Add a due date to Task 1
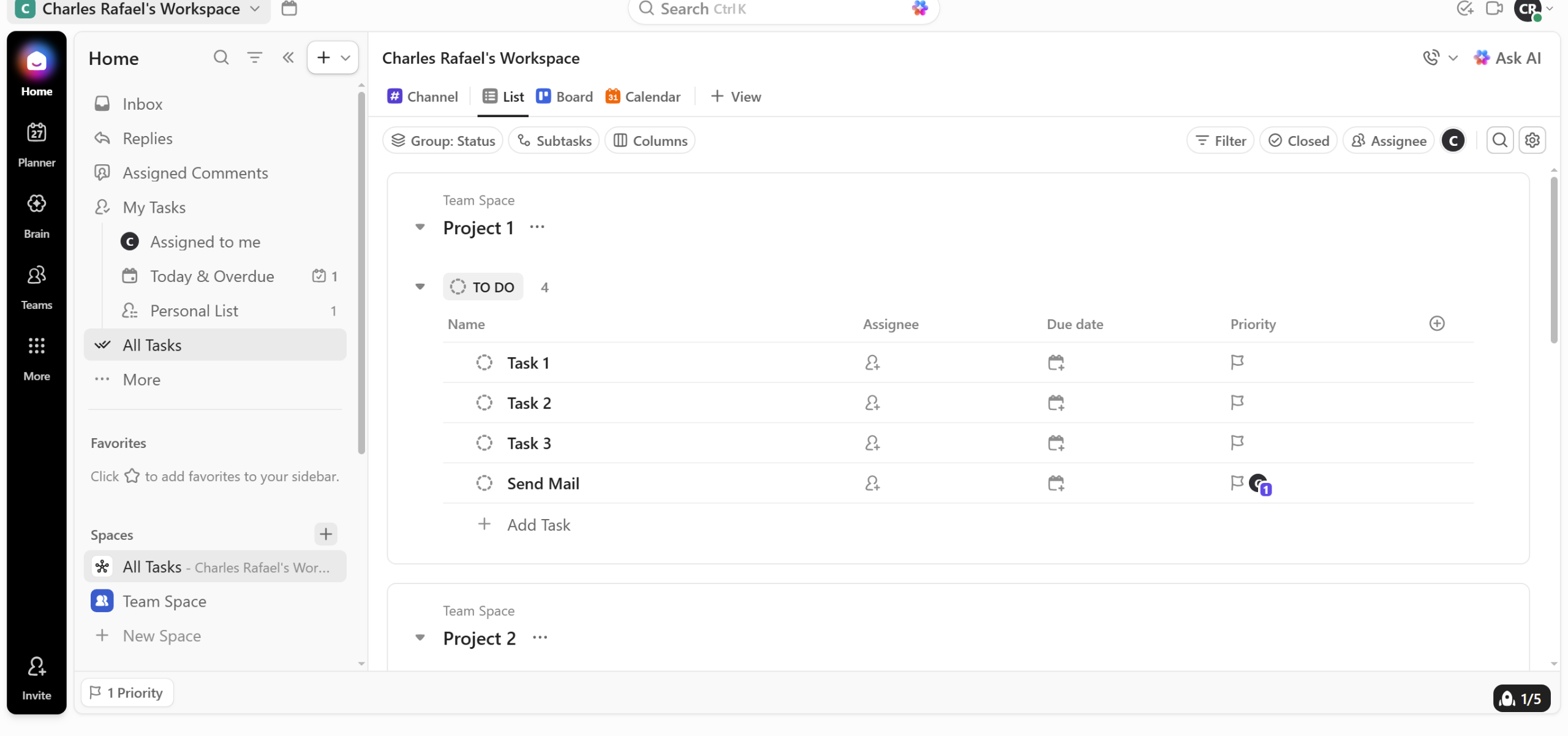 pos(1055,363)
